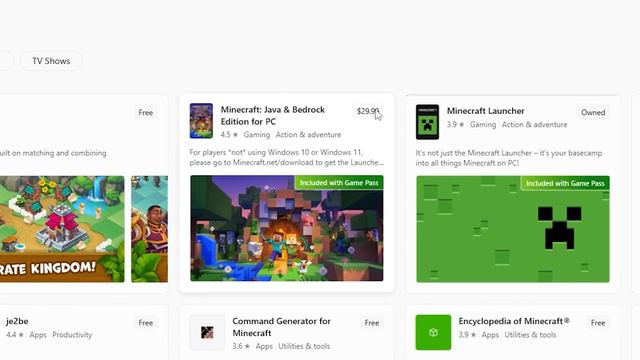Click 'uilt on matching and combining' description

[x=53, y=153]
